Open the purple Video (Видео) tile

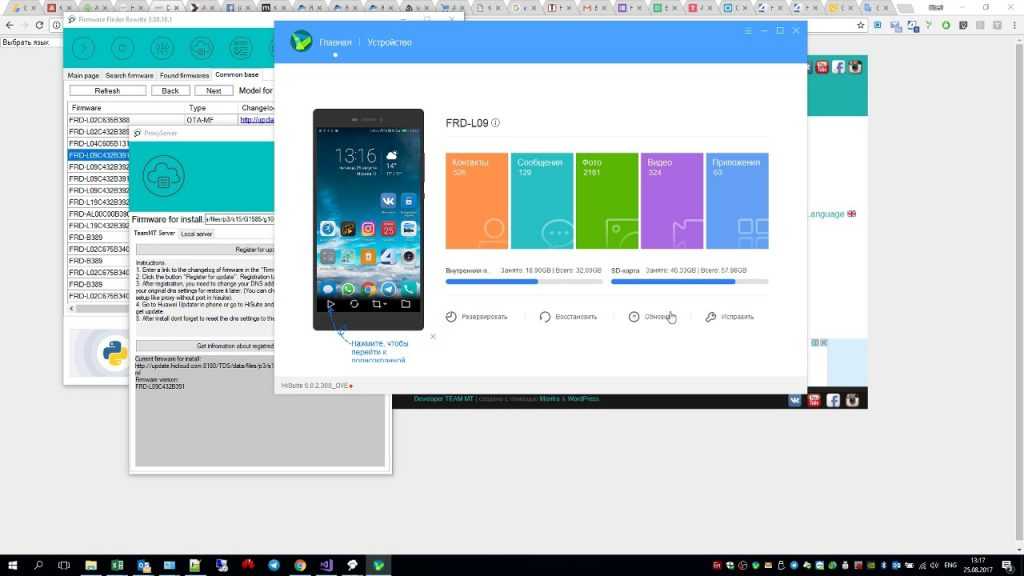pyautogui.click(x=672, y=201)
